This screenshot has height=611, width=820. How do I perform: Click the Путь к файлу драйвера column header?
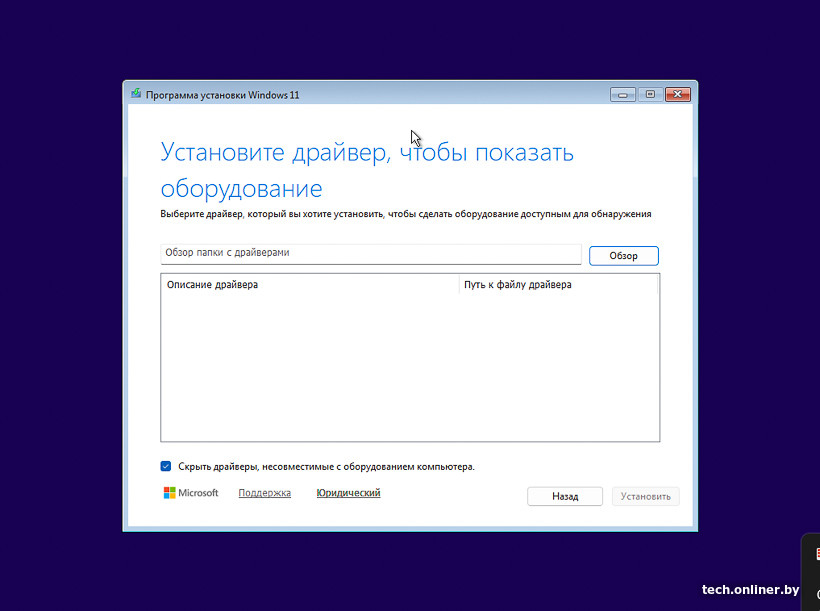[x=559, y=285]
